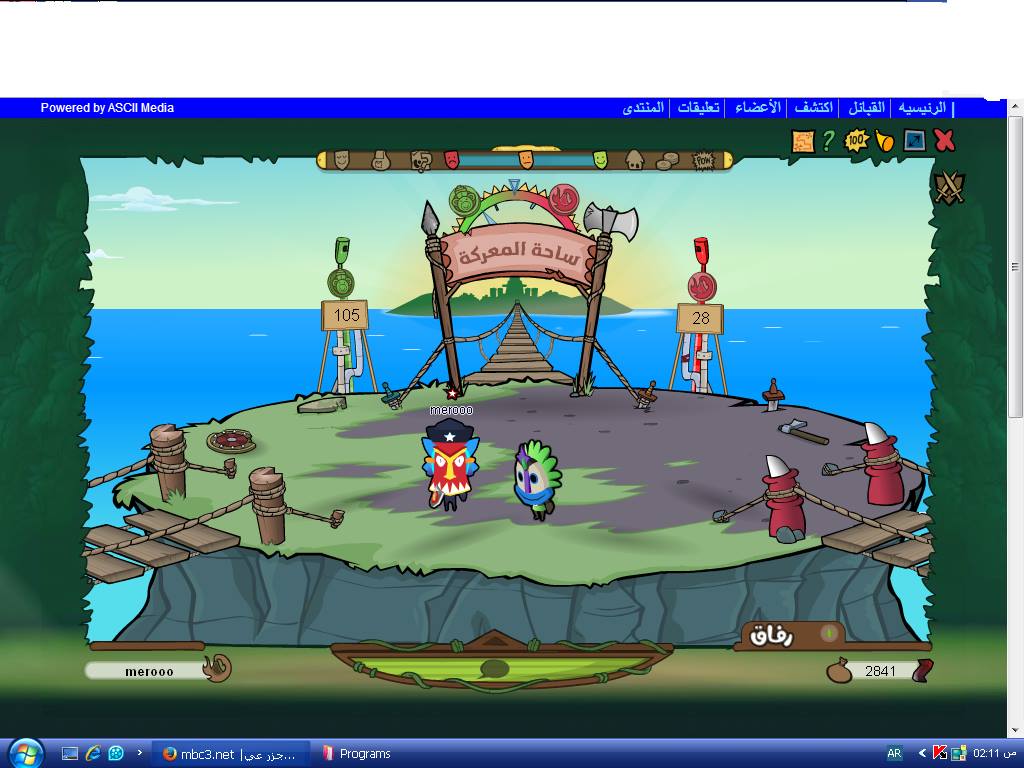1024x768 pixels.
Task: Open the green question mark help
Action: (x=828, y=140)
